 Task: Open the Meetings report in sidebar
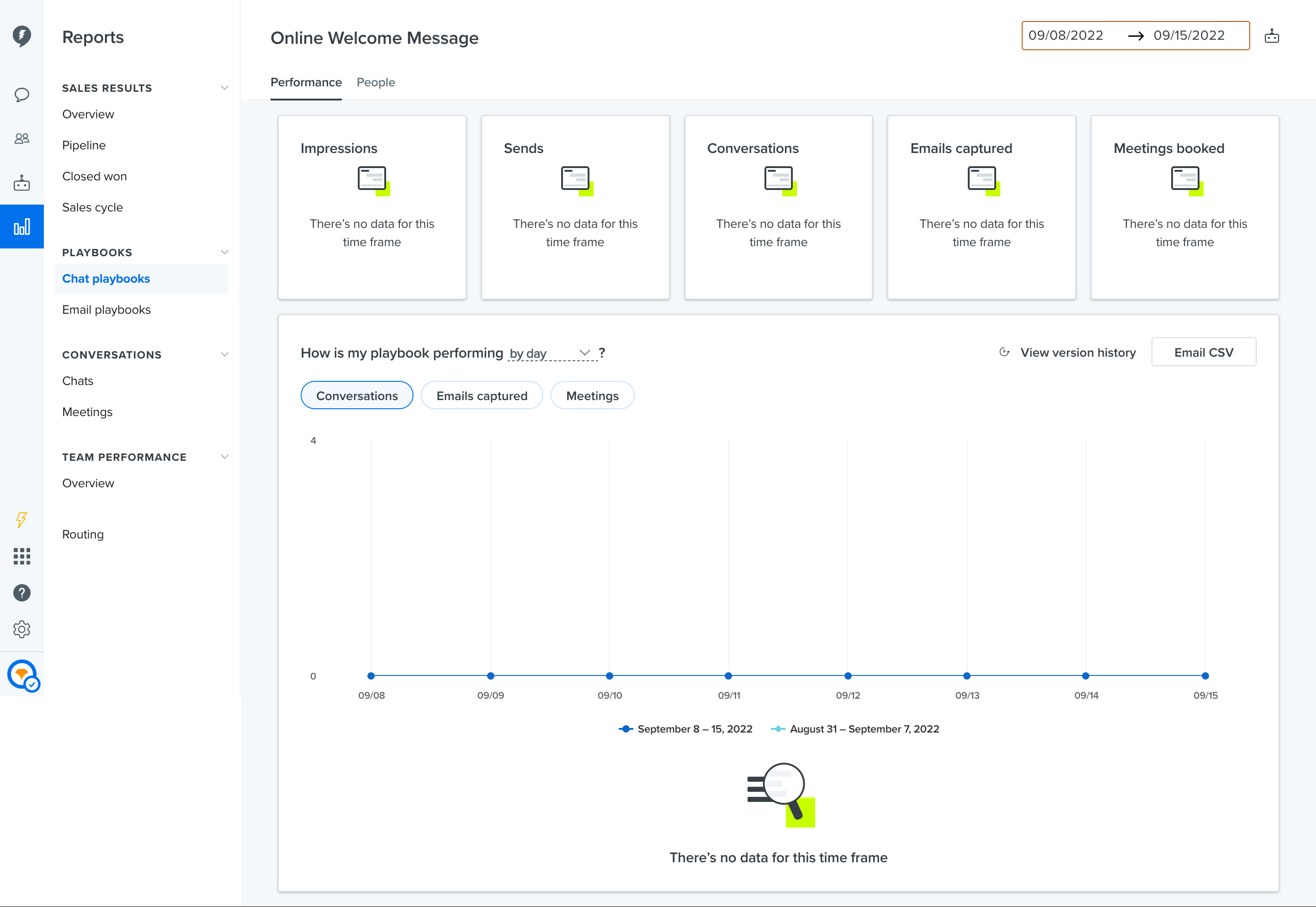(x=87, y=412)
